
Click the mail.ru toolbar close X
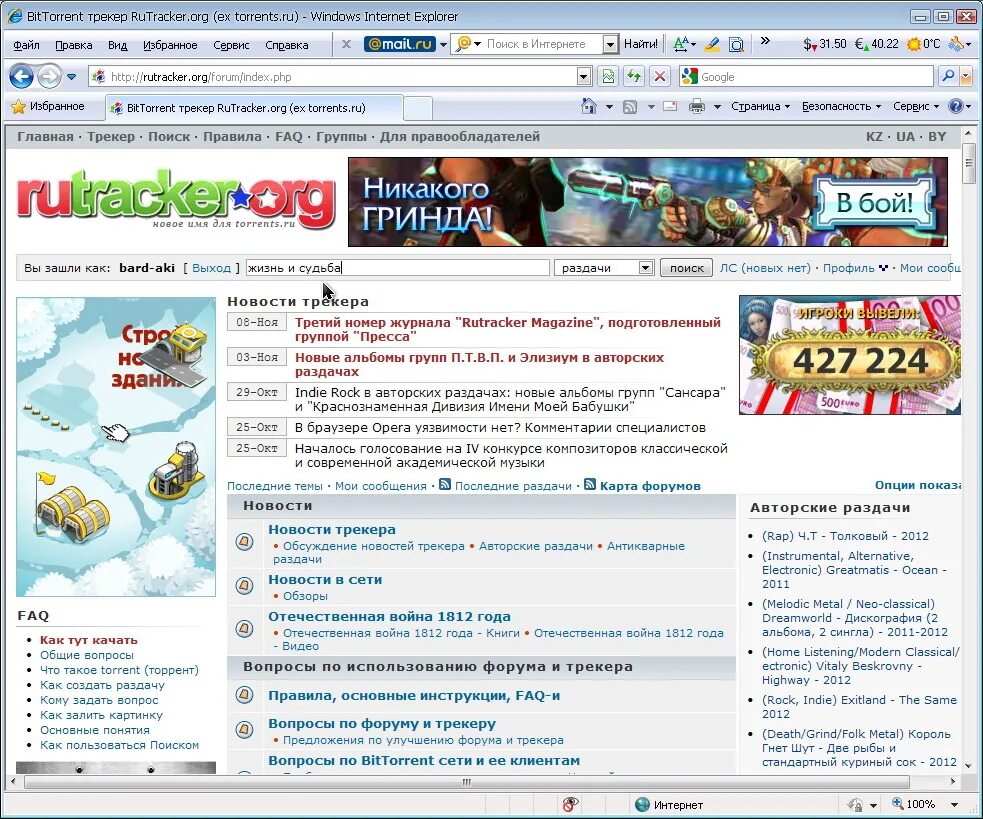point(346,45)
